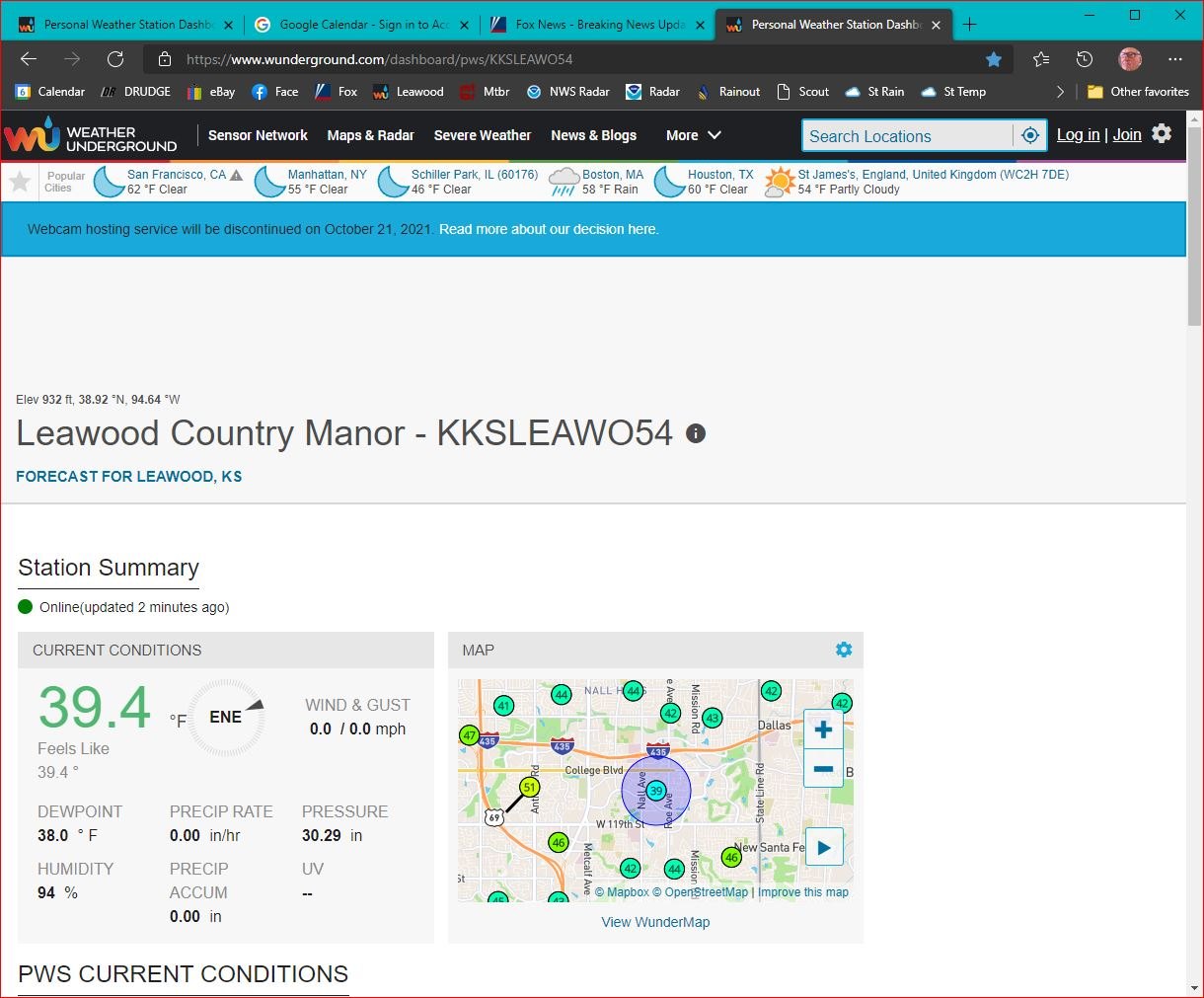Viewport: 1204px width, 998px height.
Task: Open a new browser tab
Action: point(969,25)
